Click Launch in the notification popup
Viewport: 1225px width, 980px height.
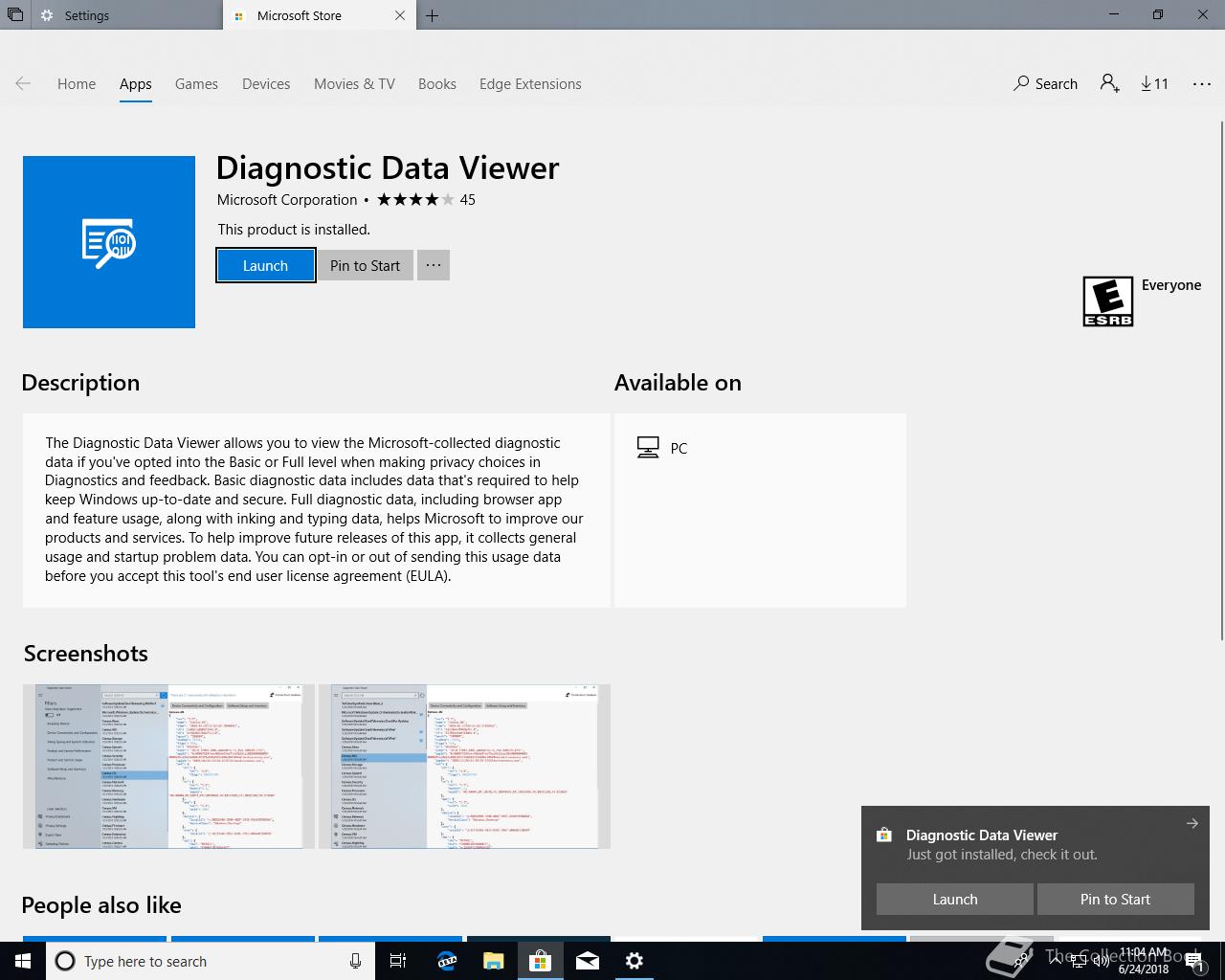tap(955, 899)
